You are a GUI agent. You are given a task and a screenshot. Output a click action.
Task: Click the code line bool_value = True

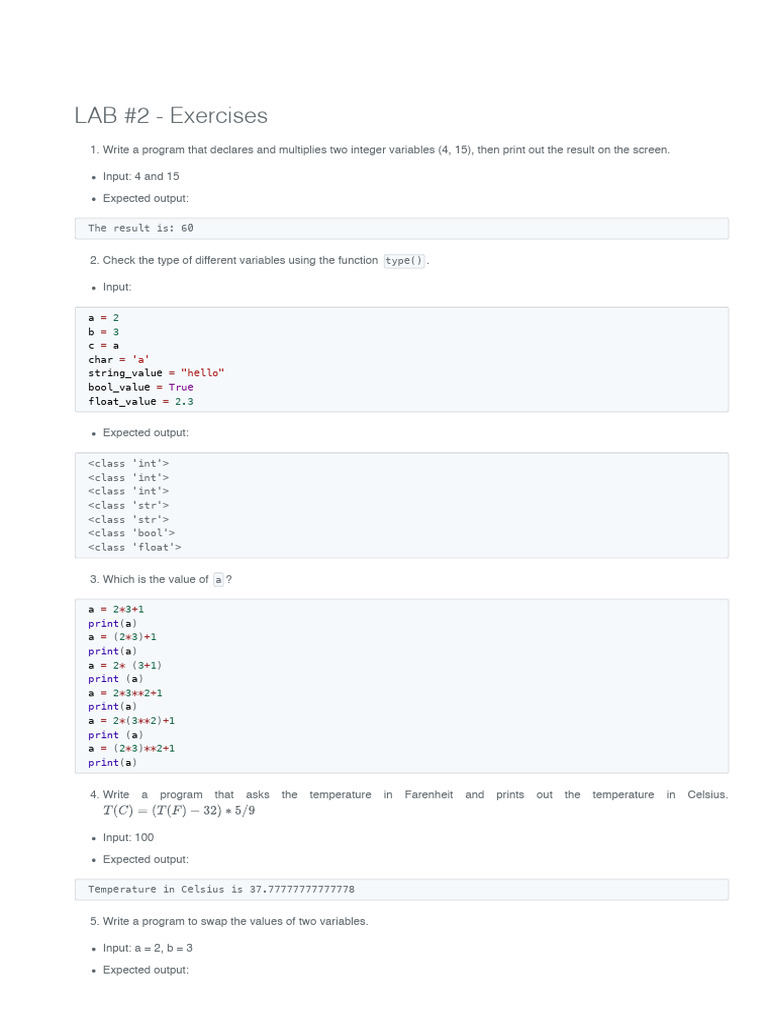click(141, 387)
